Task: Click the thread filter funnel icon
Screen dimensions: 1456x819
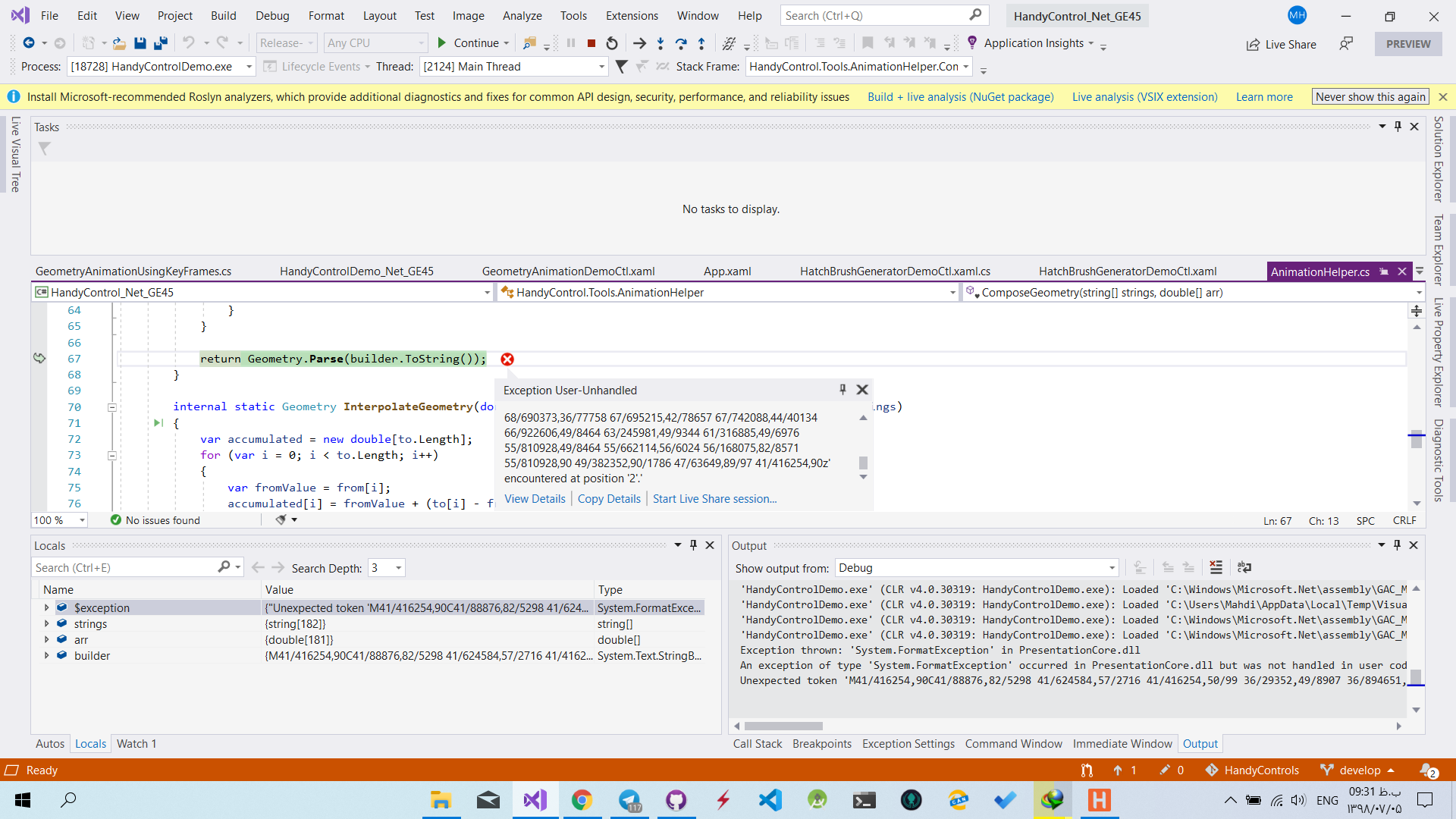Action: [x=622, y=67]
